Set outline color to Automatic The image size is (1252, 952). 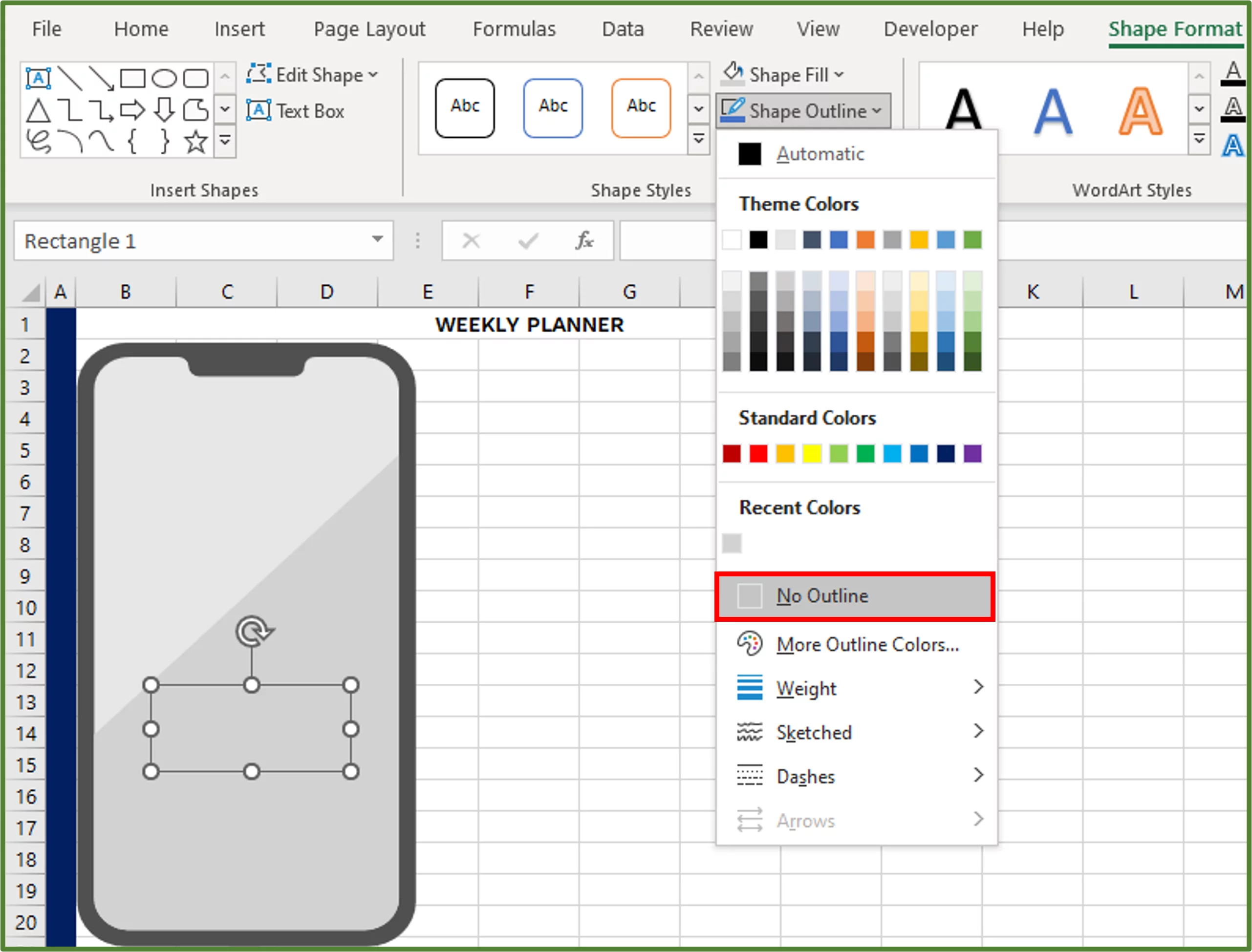pyautogui.click(x=820, y=153)
